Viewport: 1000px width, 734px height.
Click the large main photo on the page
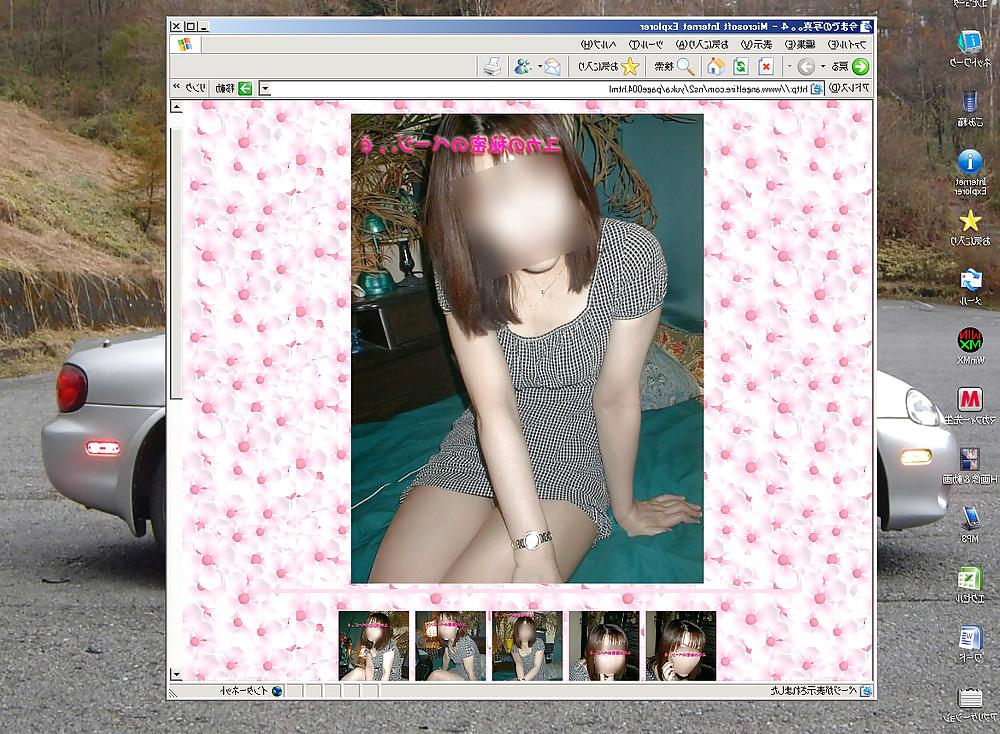pyautogui.click(x=527, y=349)
